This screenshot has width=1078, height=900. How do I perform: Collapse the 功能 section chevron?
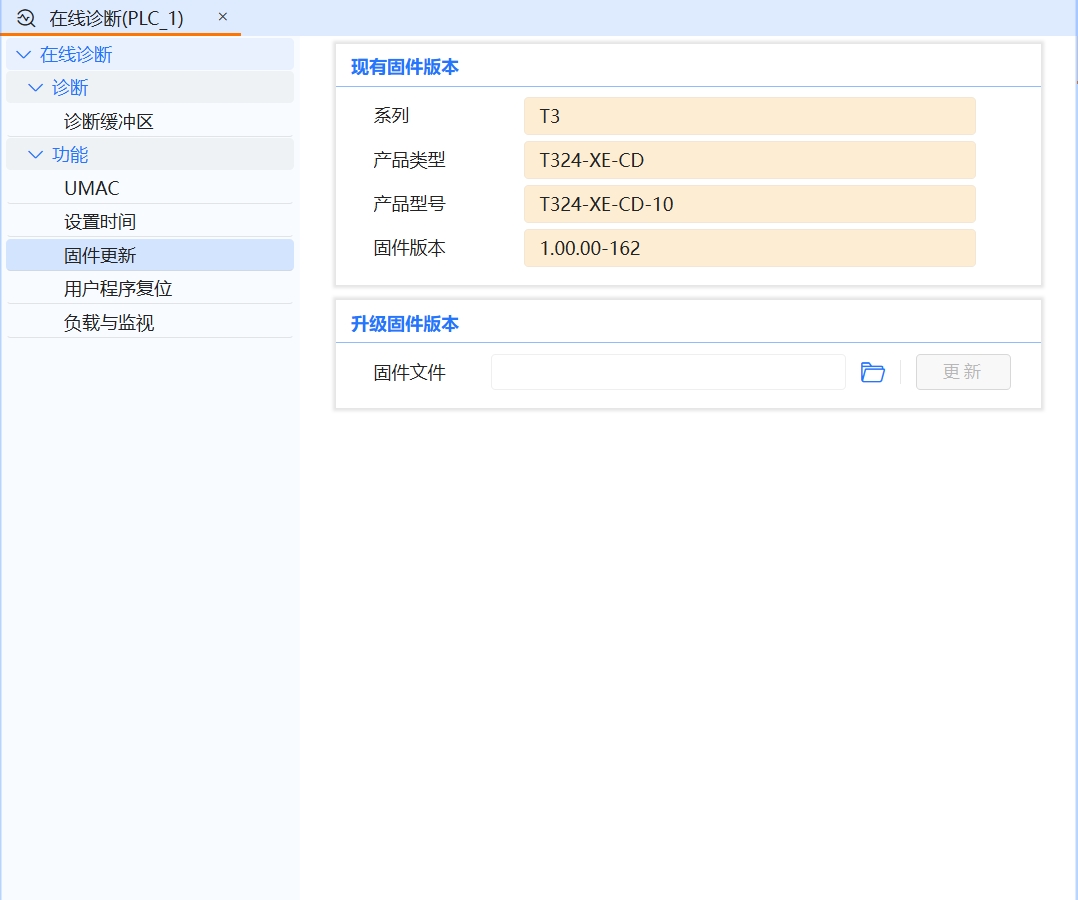tap(38, 154)
